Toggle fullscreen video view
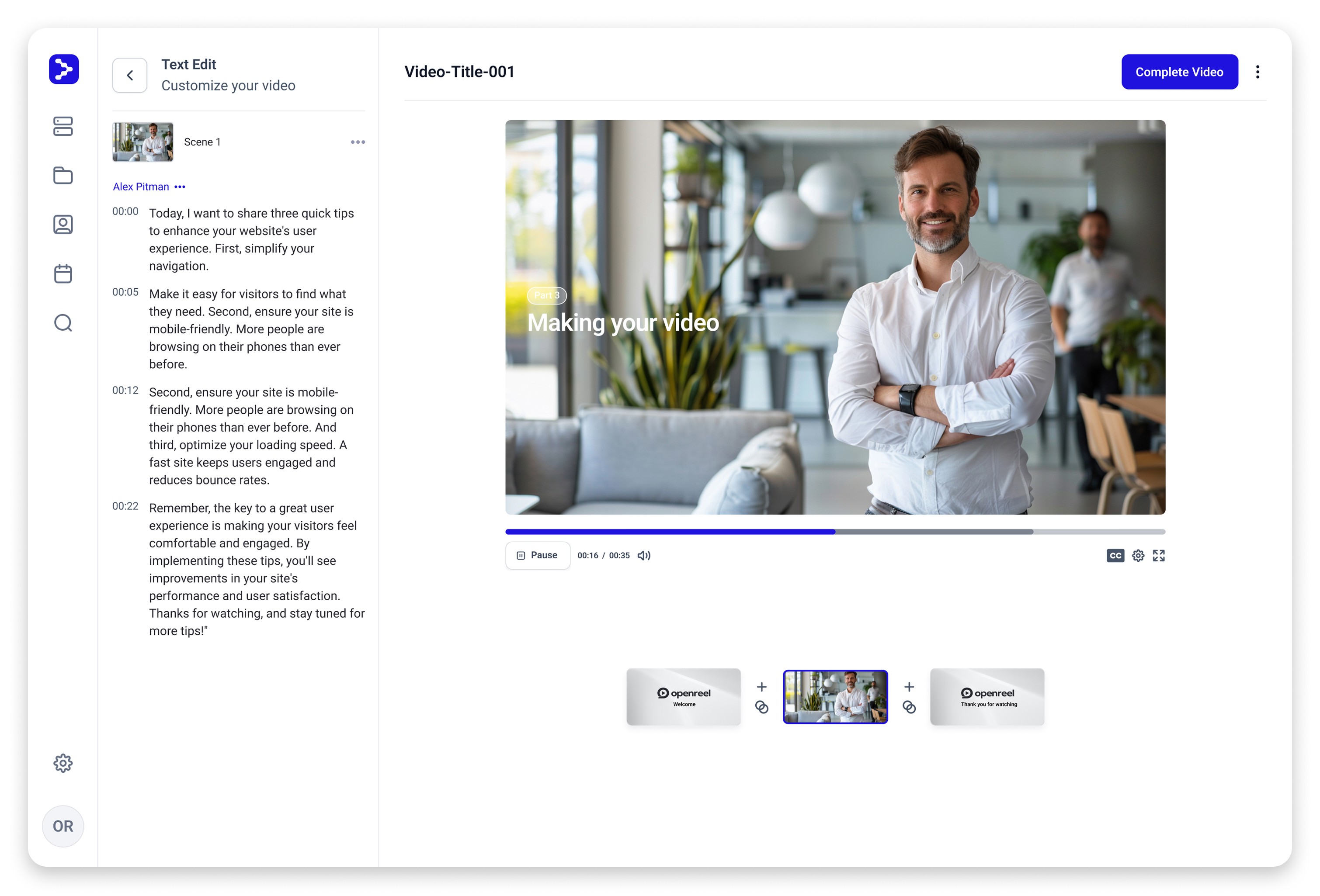1320x896 pixels. [1159, 555]
